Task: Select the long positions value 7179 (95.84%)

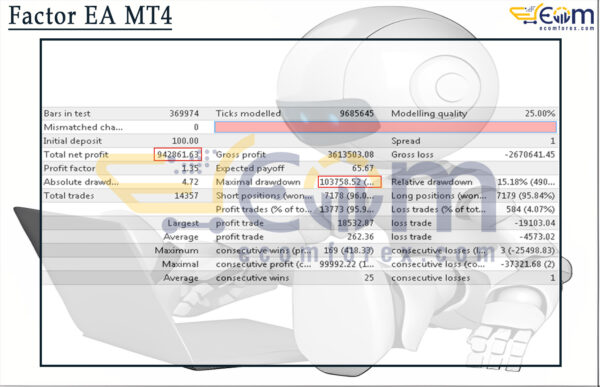Action: [x=525, y=196]
